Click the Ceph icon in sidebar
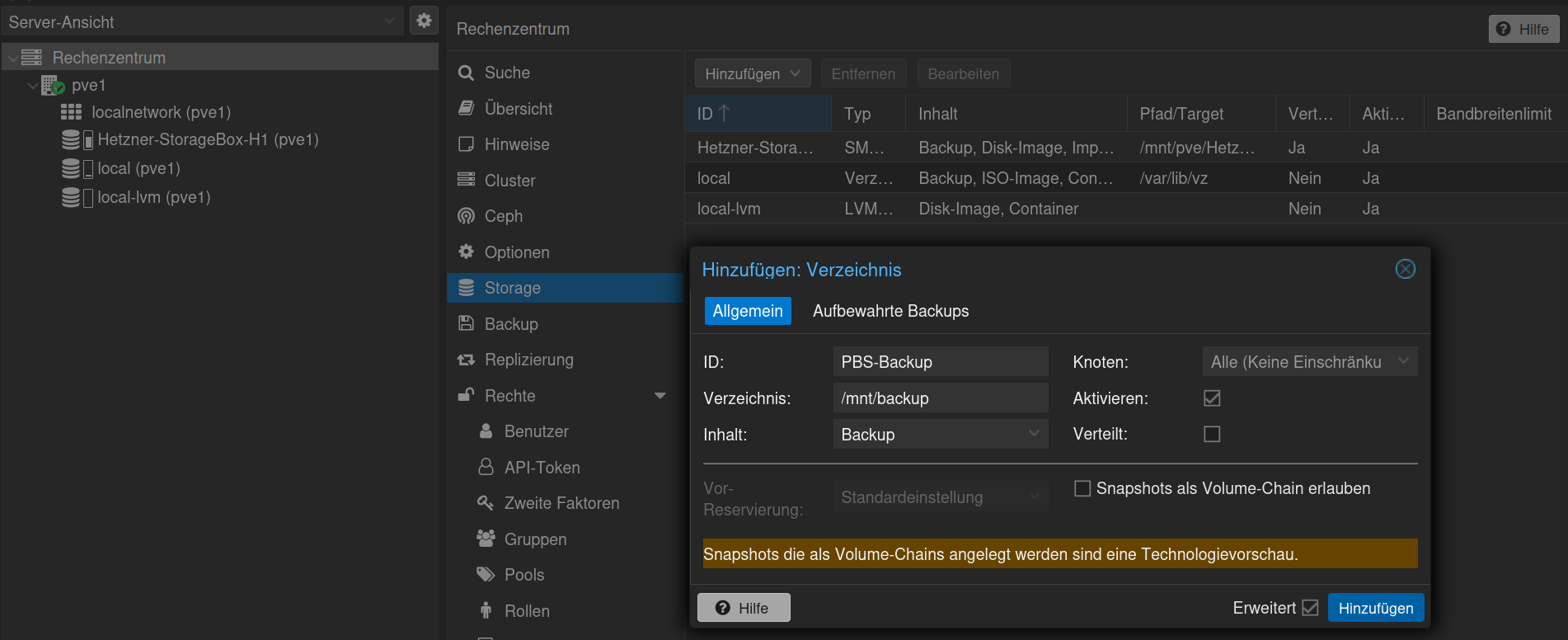Screen dimensions: 1568x640 tap(466, 216)
